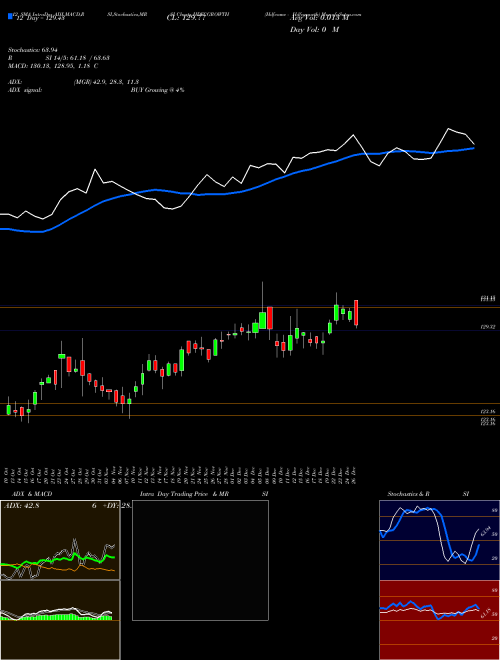
Task: Click RSI value '61.18 / 63.63'
Action: coord(90,58)
